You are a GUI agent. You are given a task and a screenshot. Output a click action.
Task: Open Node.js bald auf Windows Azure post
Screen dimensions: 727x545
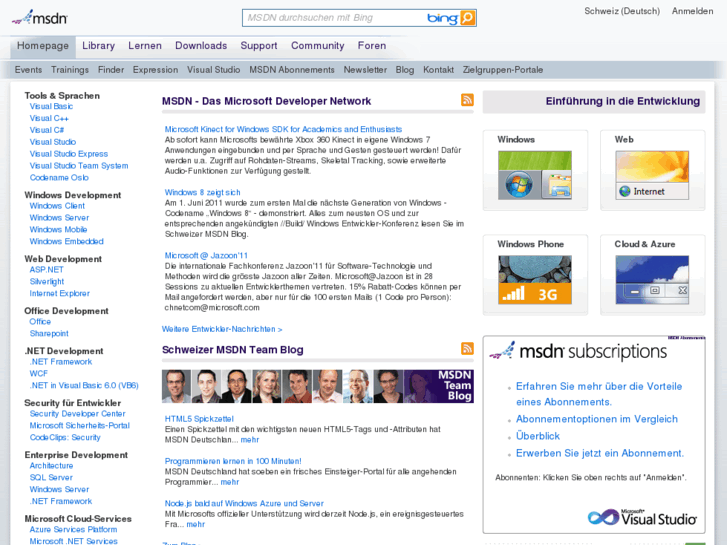click(244, 504)
